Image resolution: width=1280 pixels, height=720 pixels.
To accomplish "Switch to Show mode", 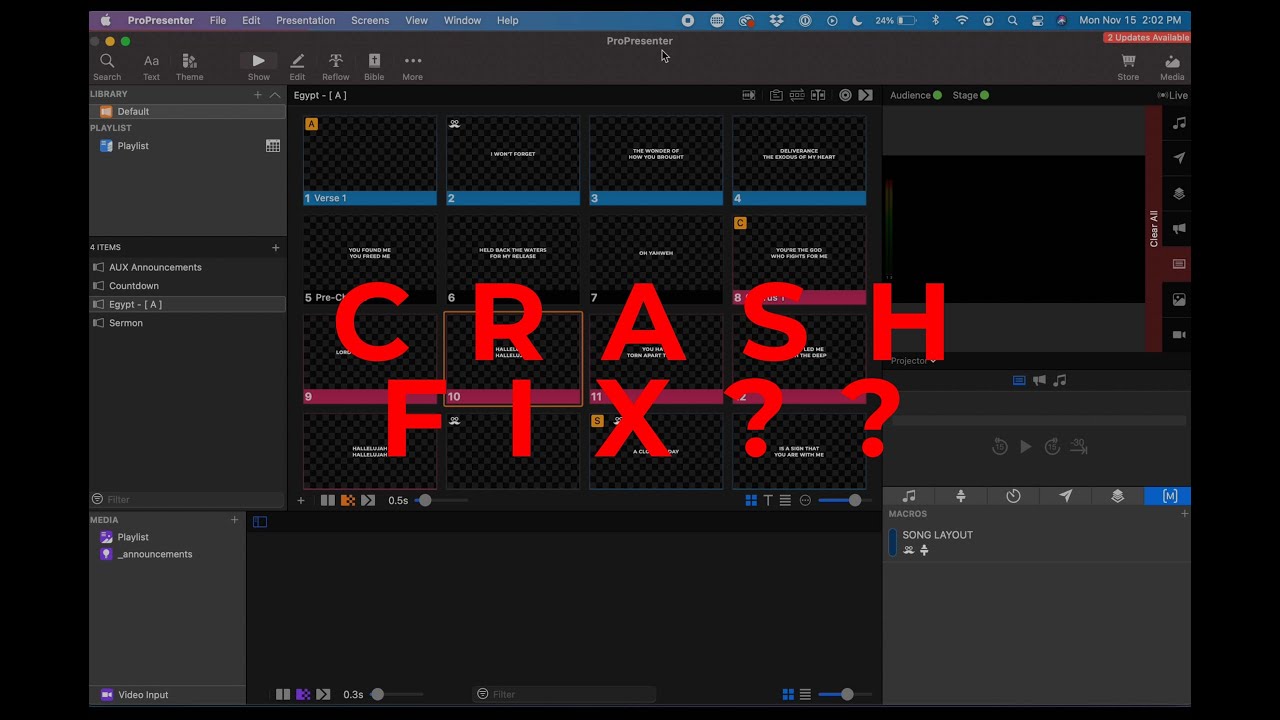I will [258, 67].
